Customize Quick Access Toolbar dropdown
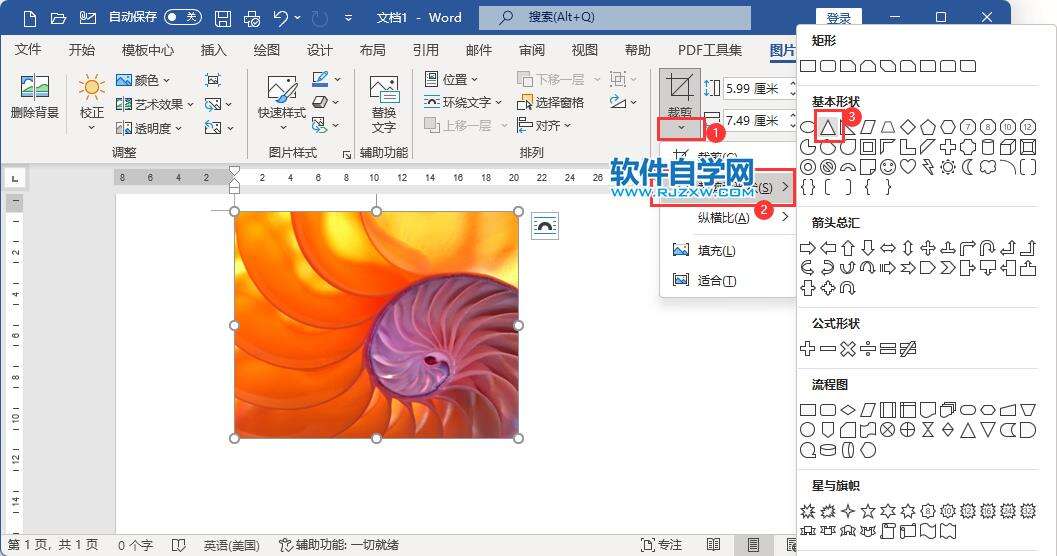The image size is (1057, 556). [349, 18]
